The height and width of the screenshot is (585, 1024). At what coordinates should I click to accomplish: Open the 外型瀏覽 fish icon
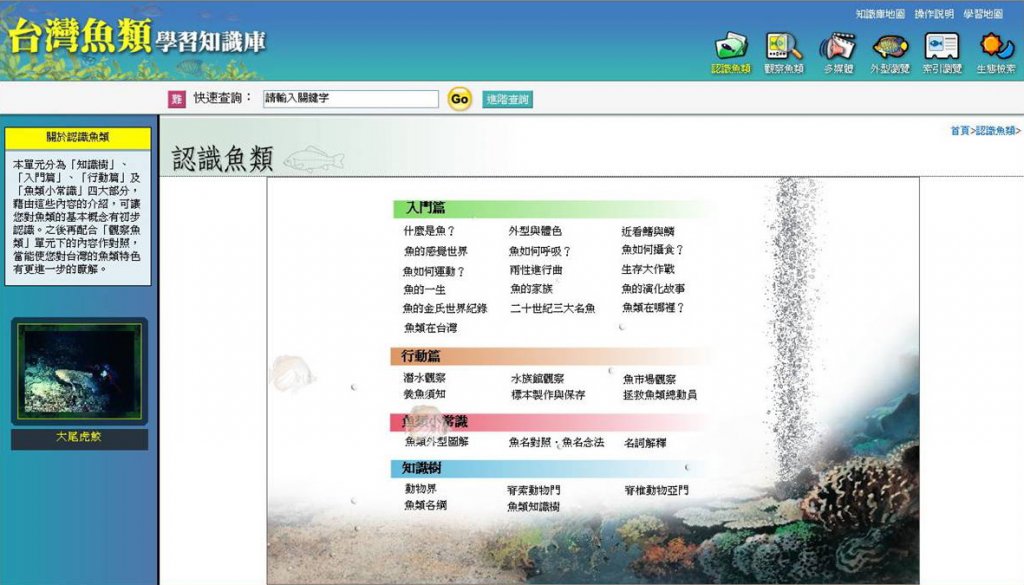889,52
